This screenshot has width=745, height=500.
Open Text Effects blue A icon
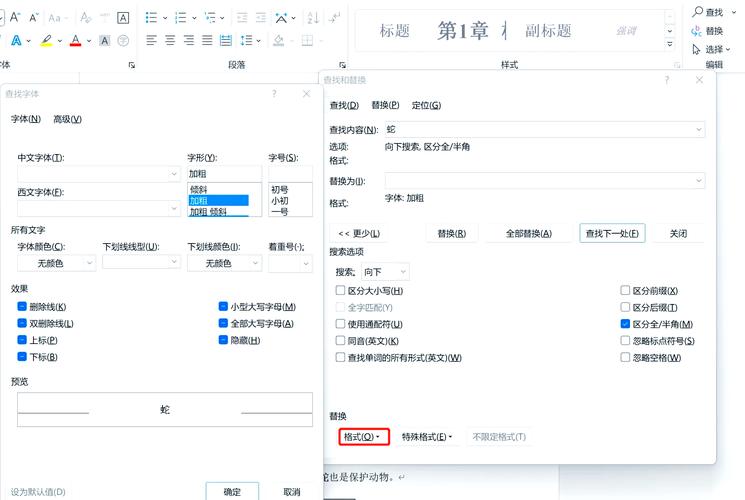(x=16, y=41)
